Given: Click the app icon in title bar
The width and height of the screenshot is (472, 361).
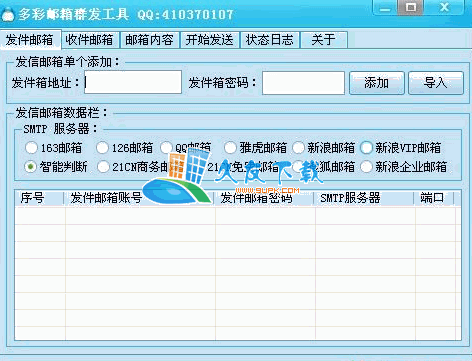Looking at the screenshot, I should point(7,14).
